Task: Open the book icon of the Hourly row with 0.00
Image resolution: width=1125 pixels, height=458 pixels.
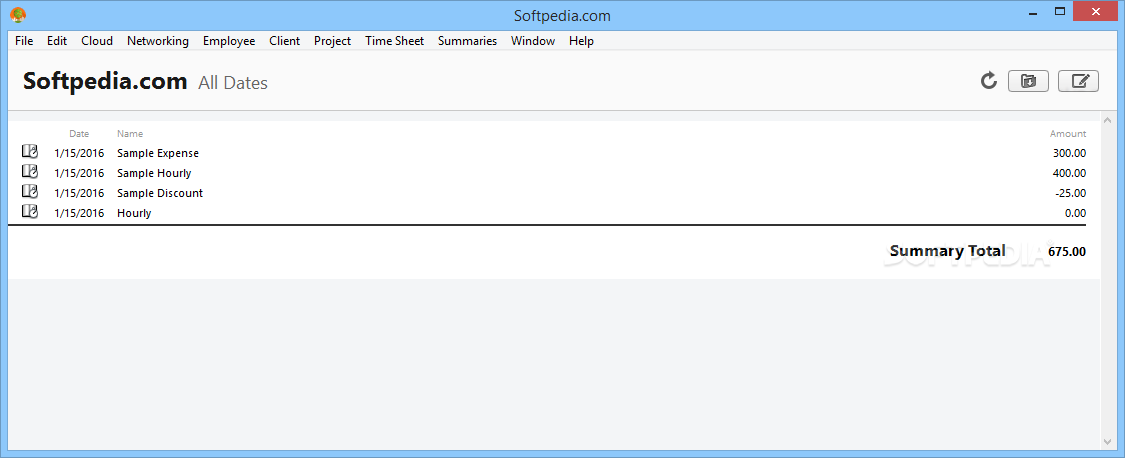Action: [x=29, y=212]
